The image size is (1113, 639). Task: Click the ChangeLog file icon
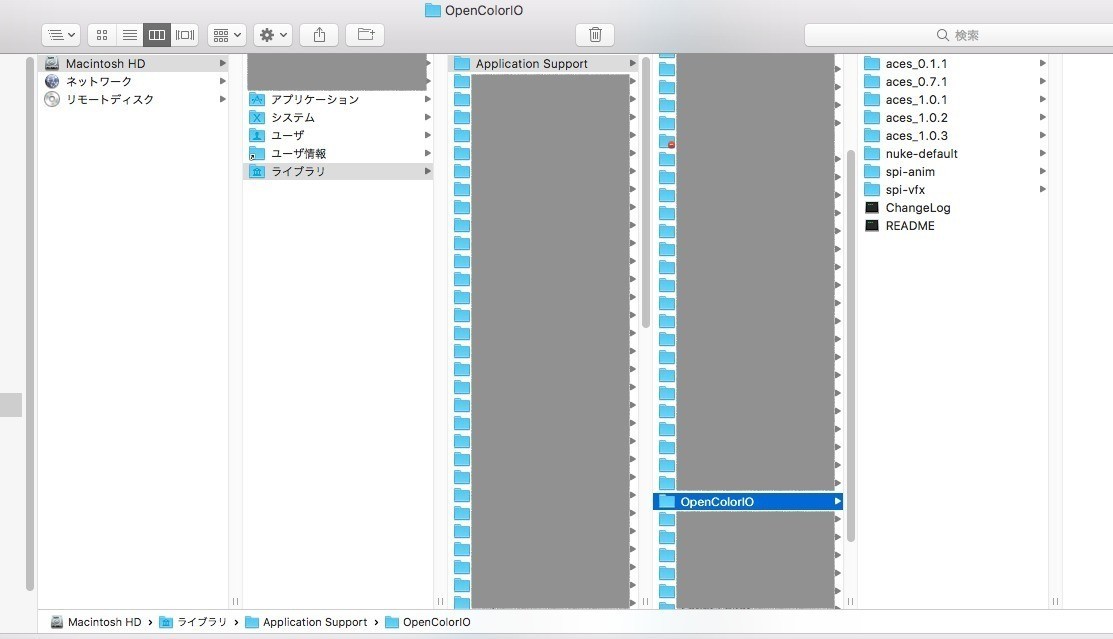pos(872,207)
